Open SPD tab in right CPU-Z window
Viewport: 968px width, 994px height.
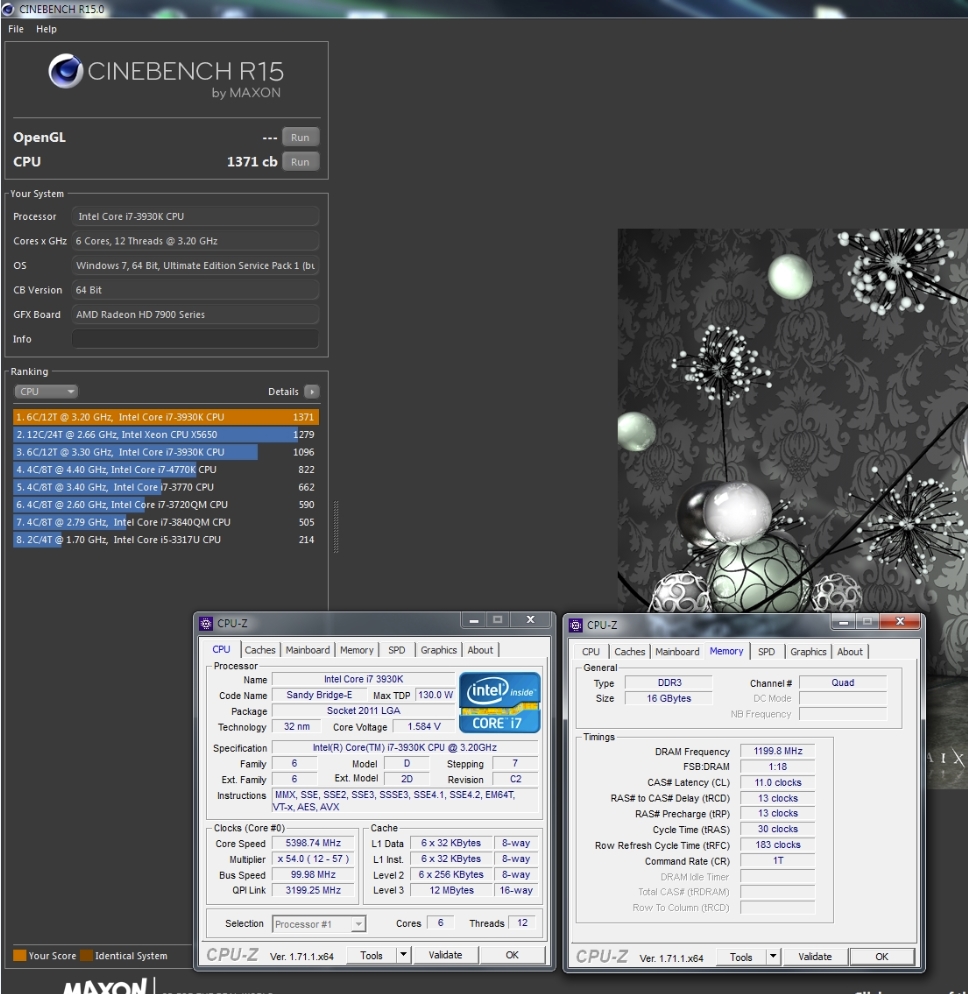tap(766, 652)
